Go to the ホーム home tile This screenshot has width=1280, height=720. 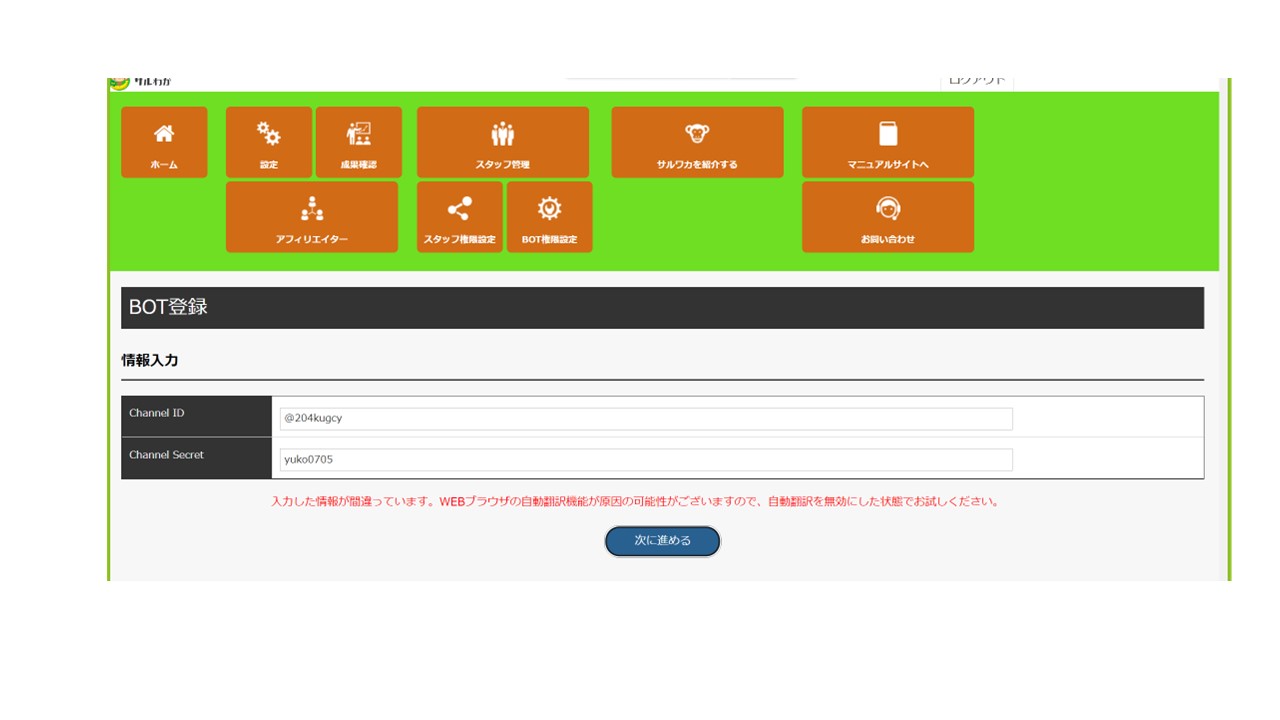click(164, 142)
